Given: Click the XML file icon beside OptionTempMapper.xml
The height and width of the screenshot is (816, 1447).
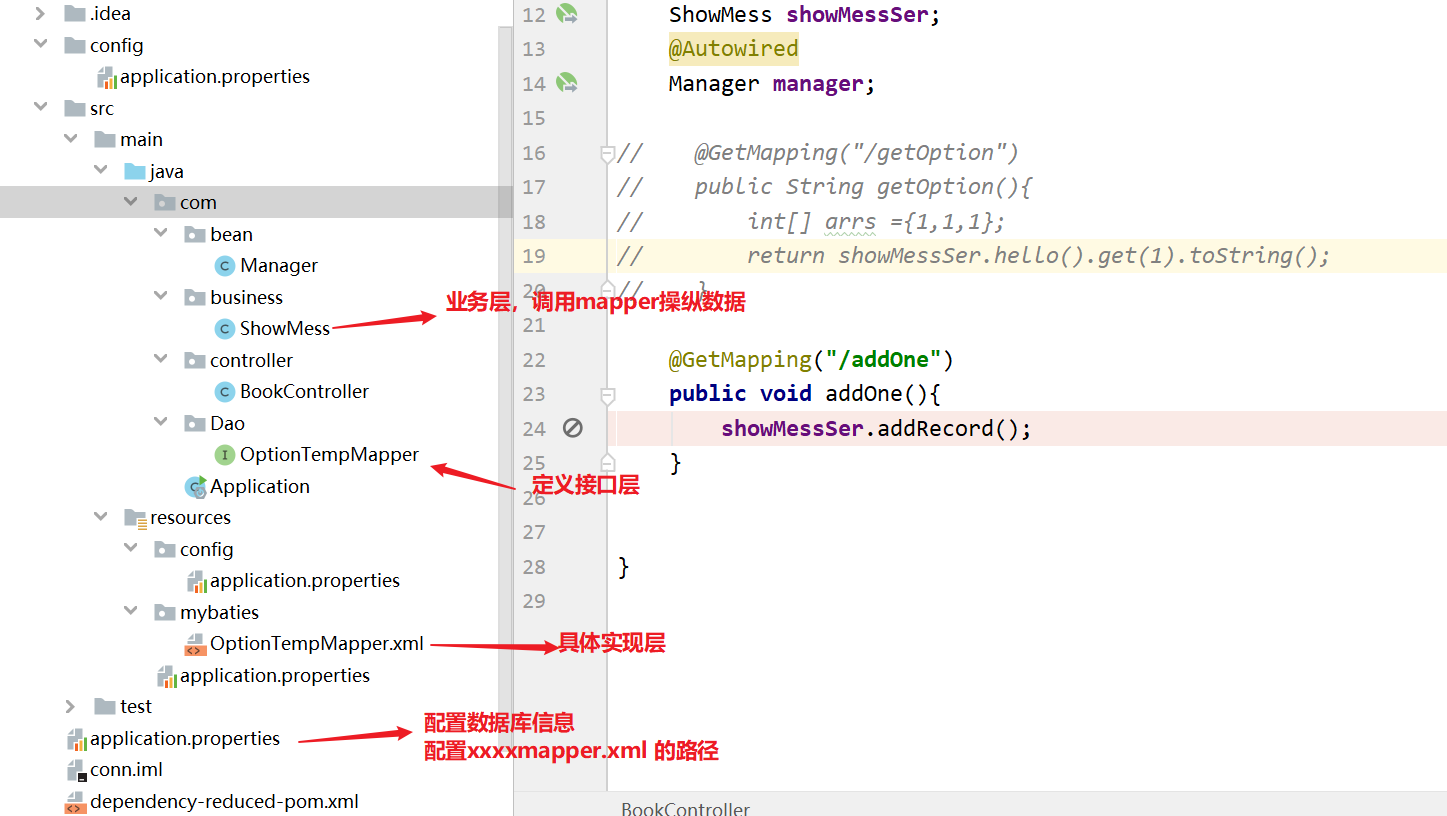Looking at the screenshot, I should (x=194, y=643).
